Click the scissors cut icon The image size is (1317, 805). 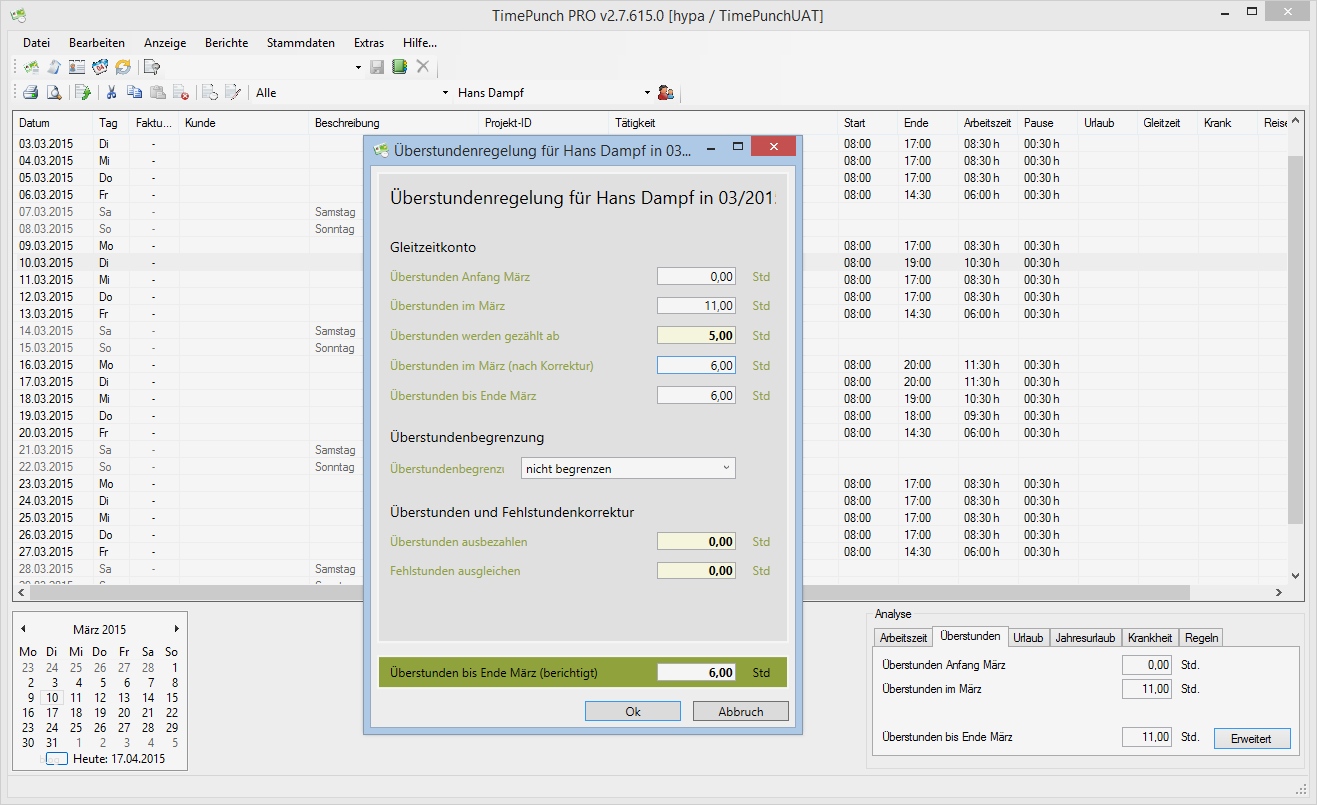112,93
